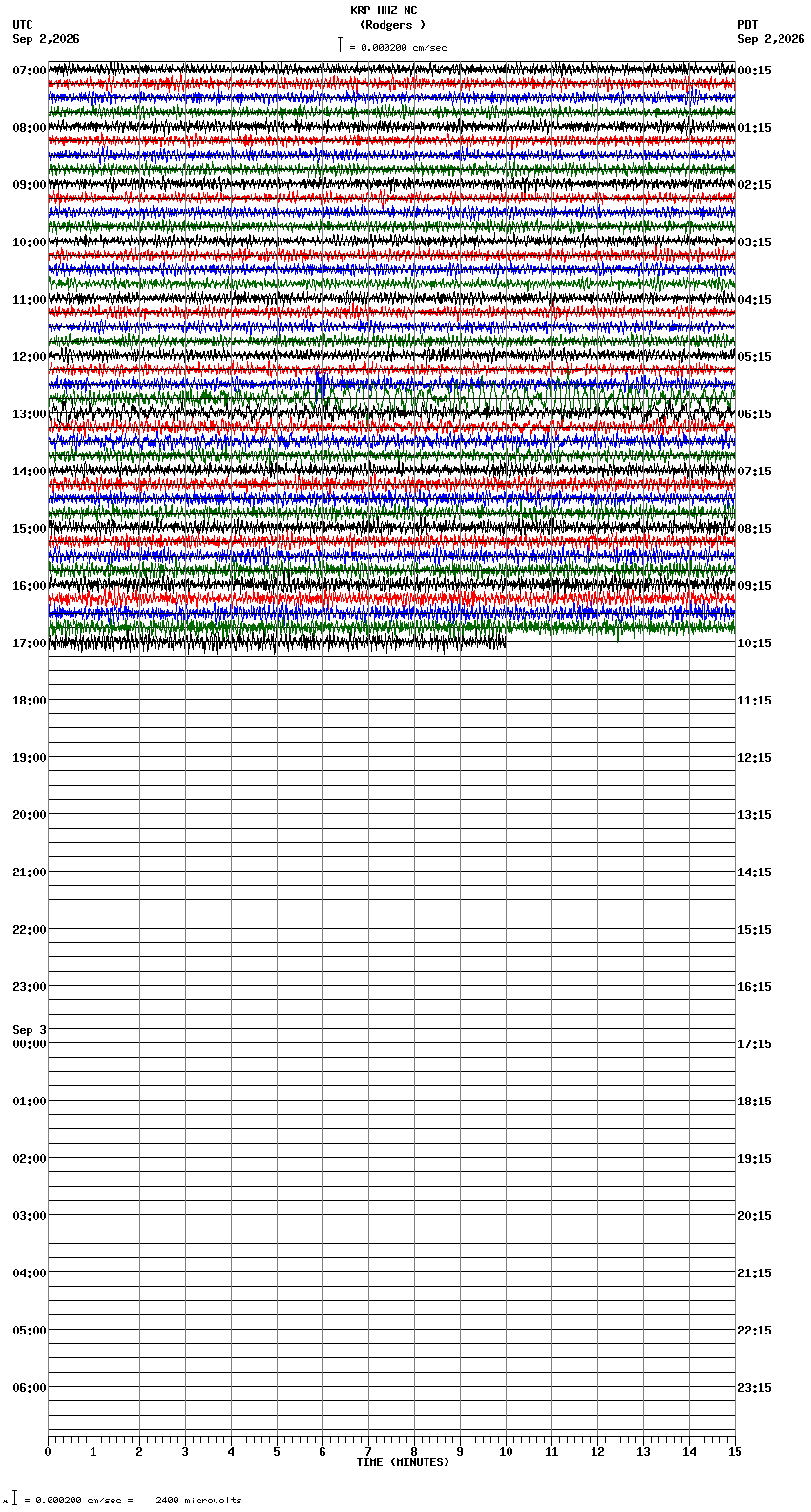Click the '06:00' UTC time label

[30, 1388]
